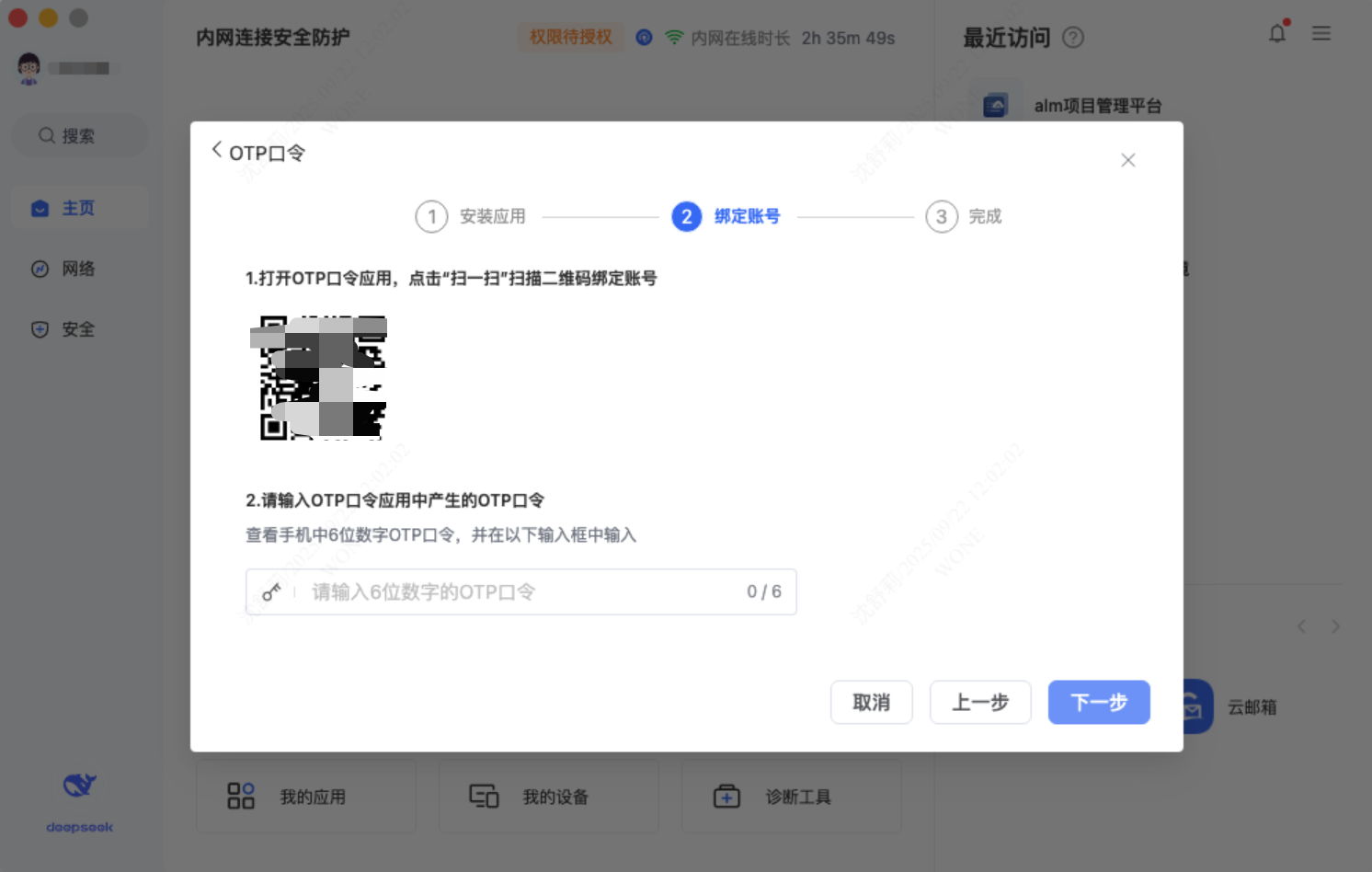Select step 3 完成
This screenshot has height=872, width=1372.
point(964,216)
